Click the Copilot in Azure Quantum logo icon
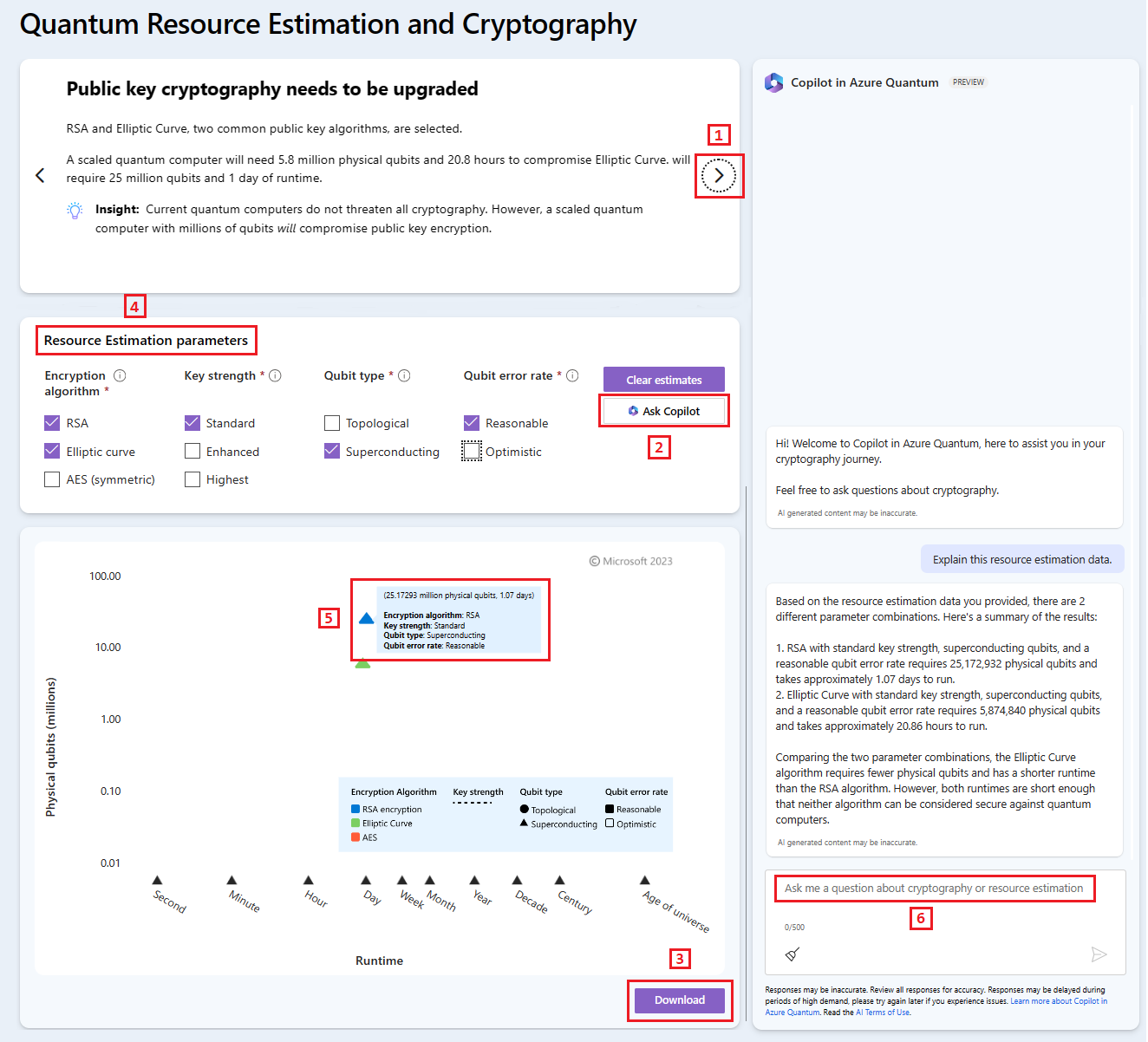Image resolution: width=1148 pixels, height=1042 pixels. (774, 82)
